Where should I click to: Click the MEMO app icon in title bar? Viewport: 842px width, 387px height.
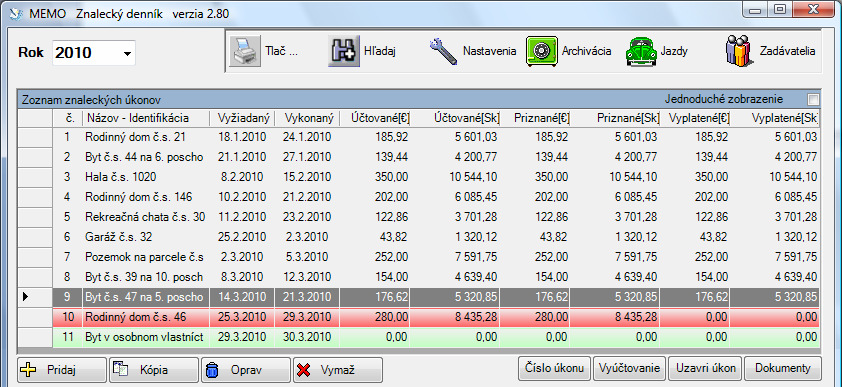coord(15,13)
